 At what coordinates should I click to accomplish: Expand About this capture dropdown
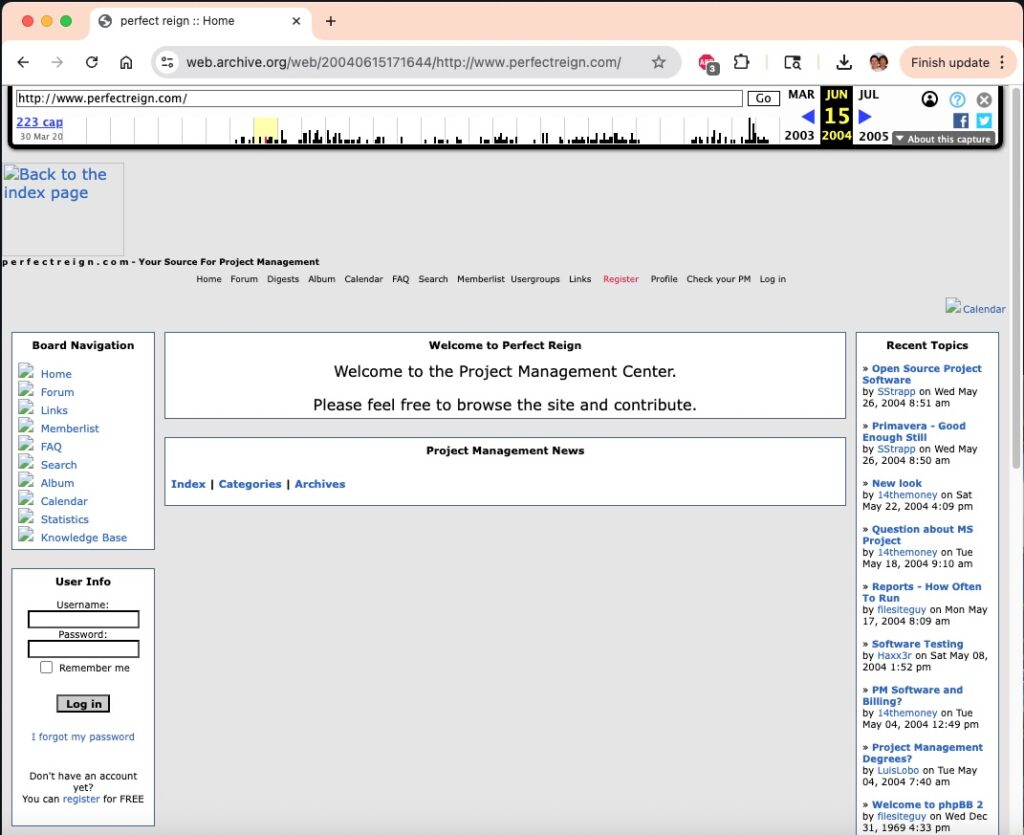pos(942,139)
